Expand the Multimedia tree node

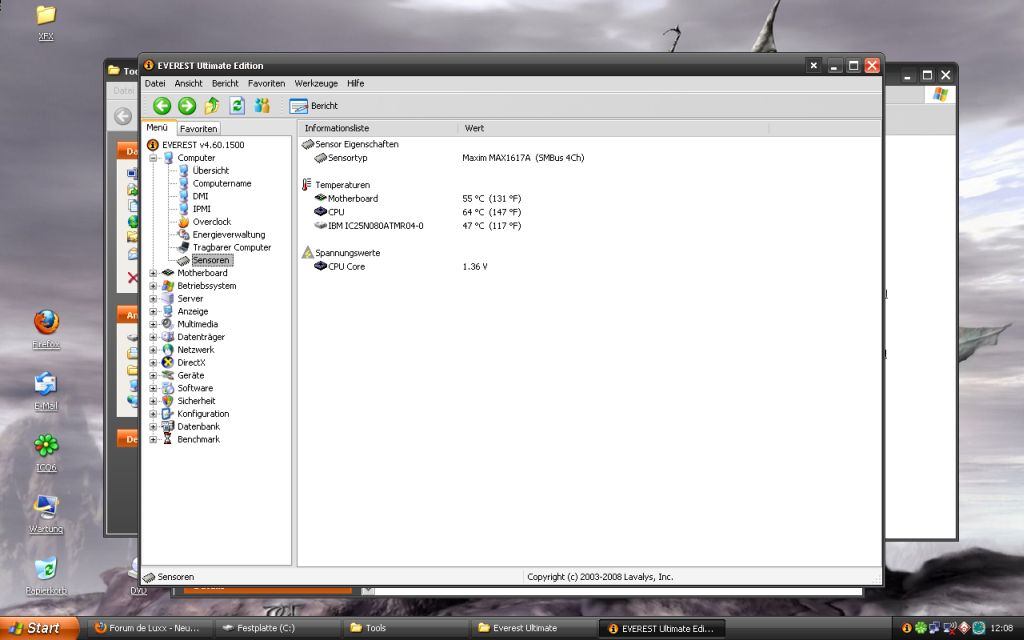[153, 324]
